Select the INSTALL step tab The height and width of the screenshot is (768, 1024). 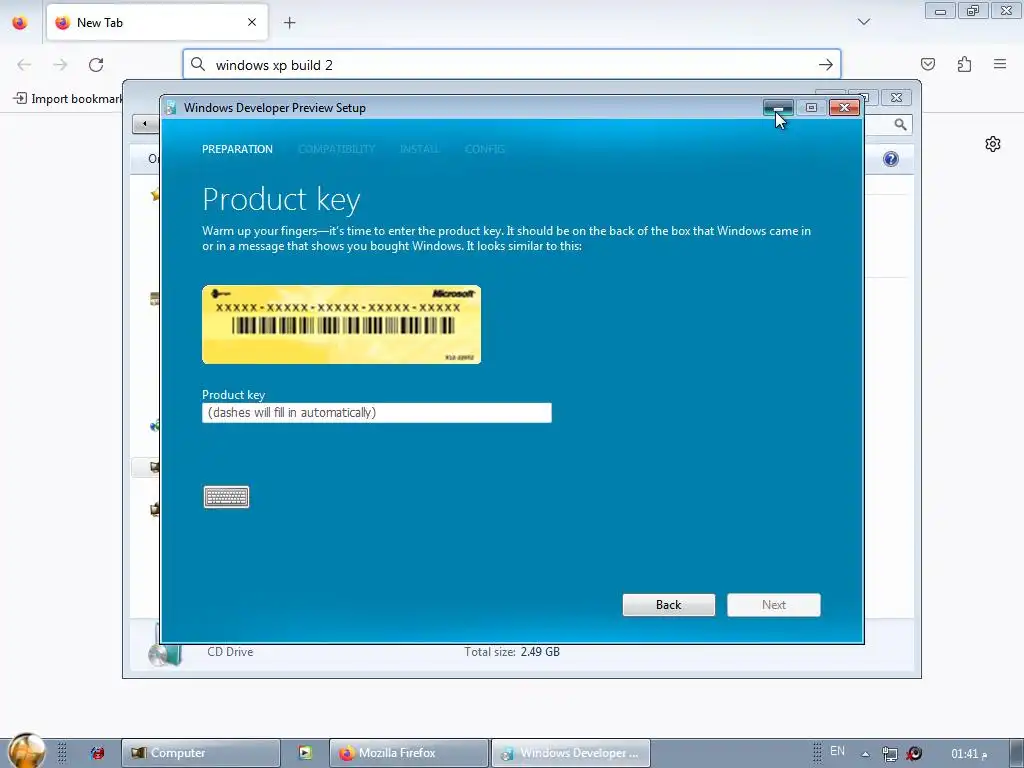[419, 149]
